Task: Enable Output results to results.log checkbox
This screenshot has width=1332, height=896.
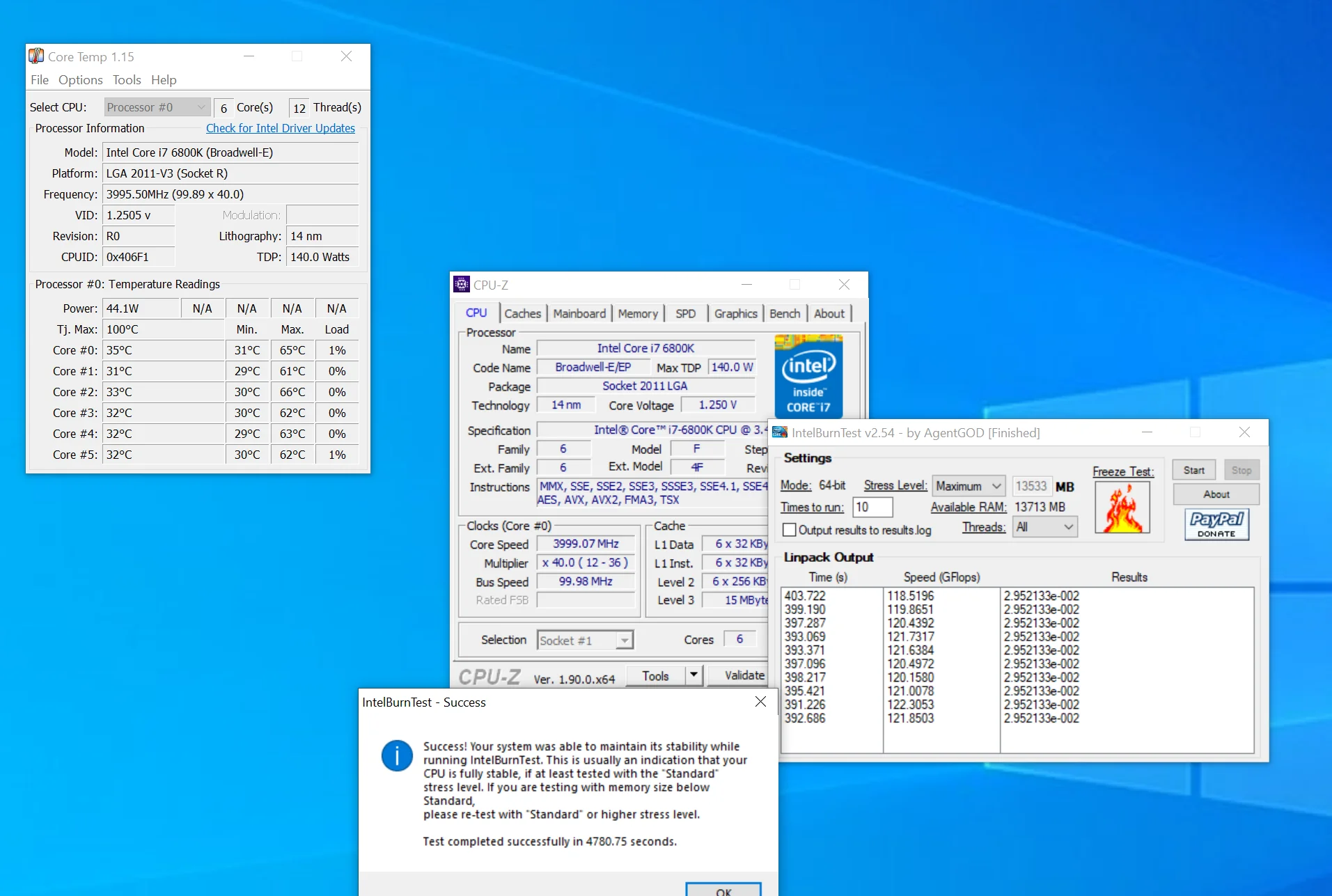Action: click(x=790, y=530)
